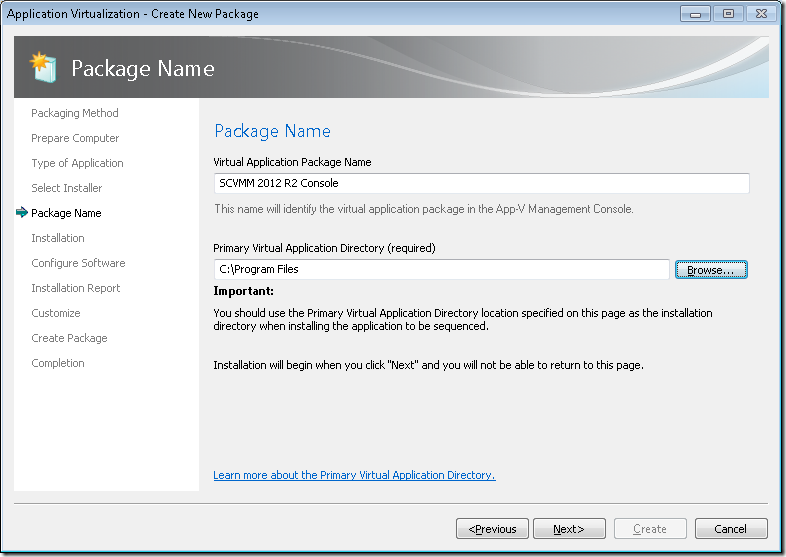Click the Virtual Application Package Name field
786x557 pixels.
click(481, 183)
